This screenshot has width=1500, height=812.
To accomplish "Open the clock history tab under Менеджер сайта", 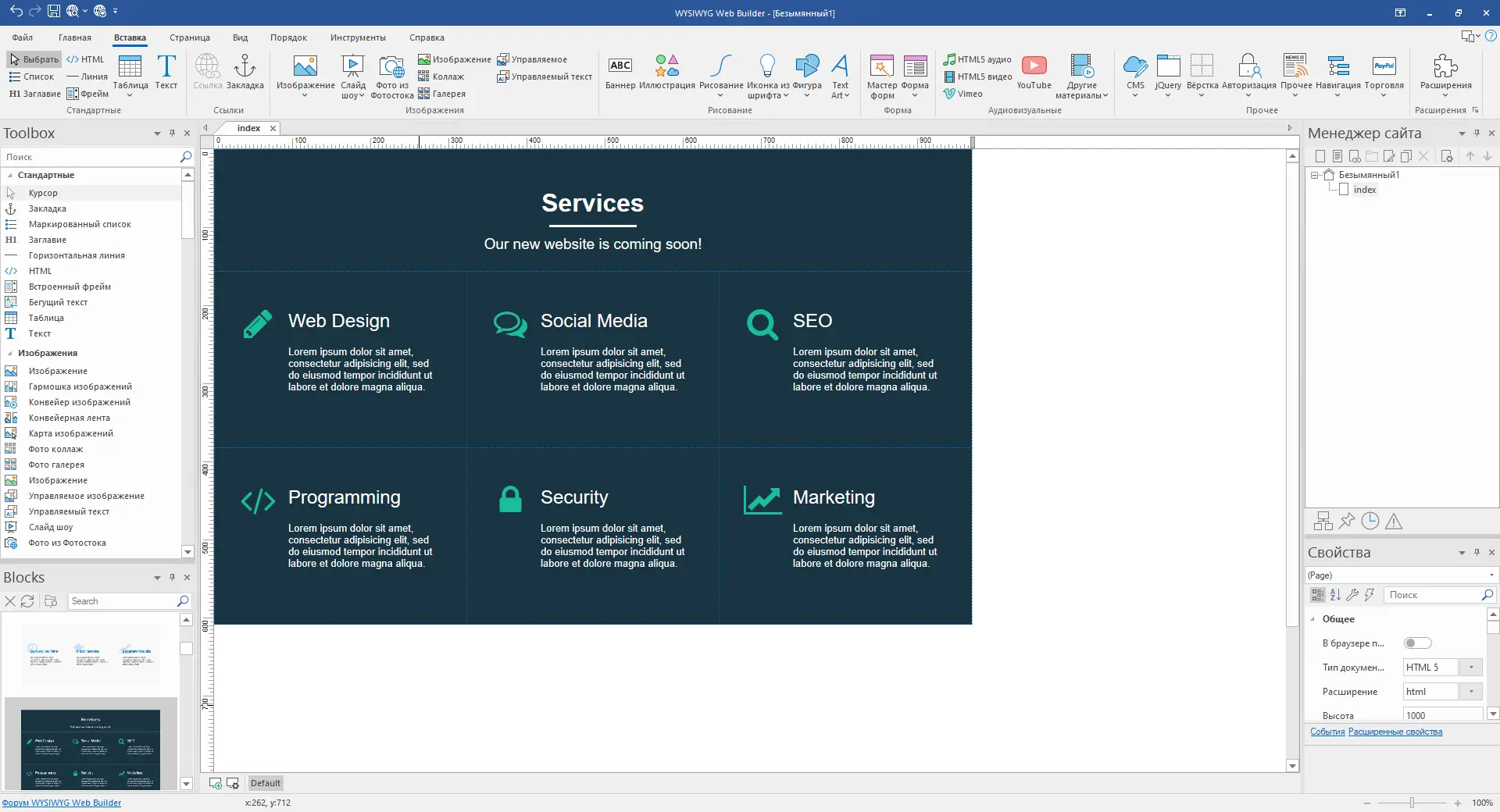I will pyautogui.click(x=1370, y=521).
